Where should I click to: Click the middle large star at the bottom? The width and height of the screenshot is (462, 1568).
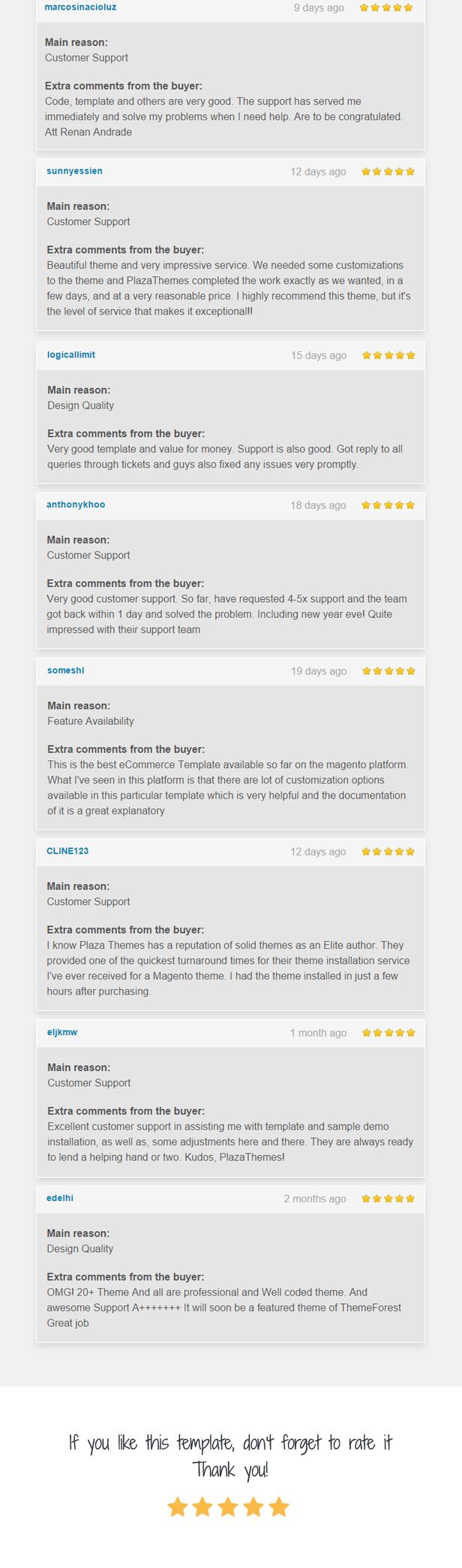[228, 1506]
